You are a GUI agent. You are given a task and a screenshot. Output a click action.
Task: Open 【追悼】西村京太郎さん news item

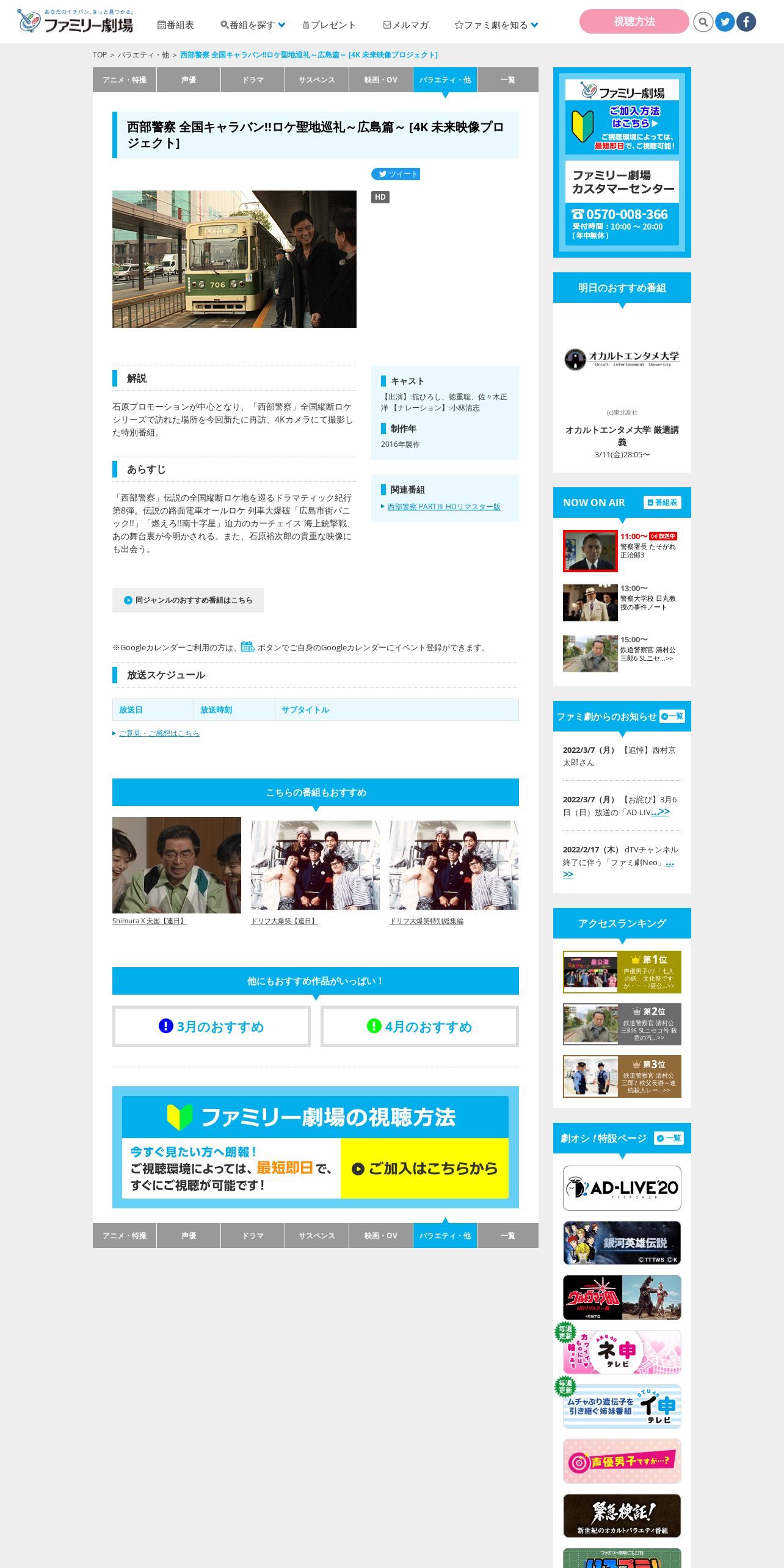pyautogui.click(x=622, y=756)
